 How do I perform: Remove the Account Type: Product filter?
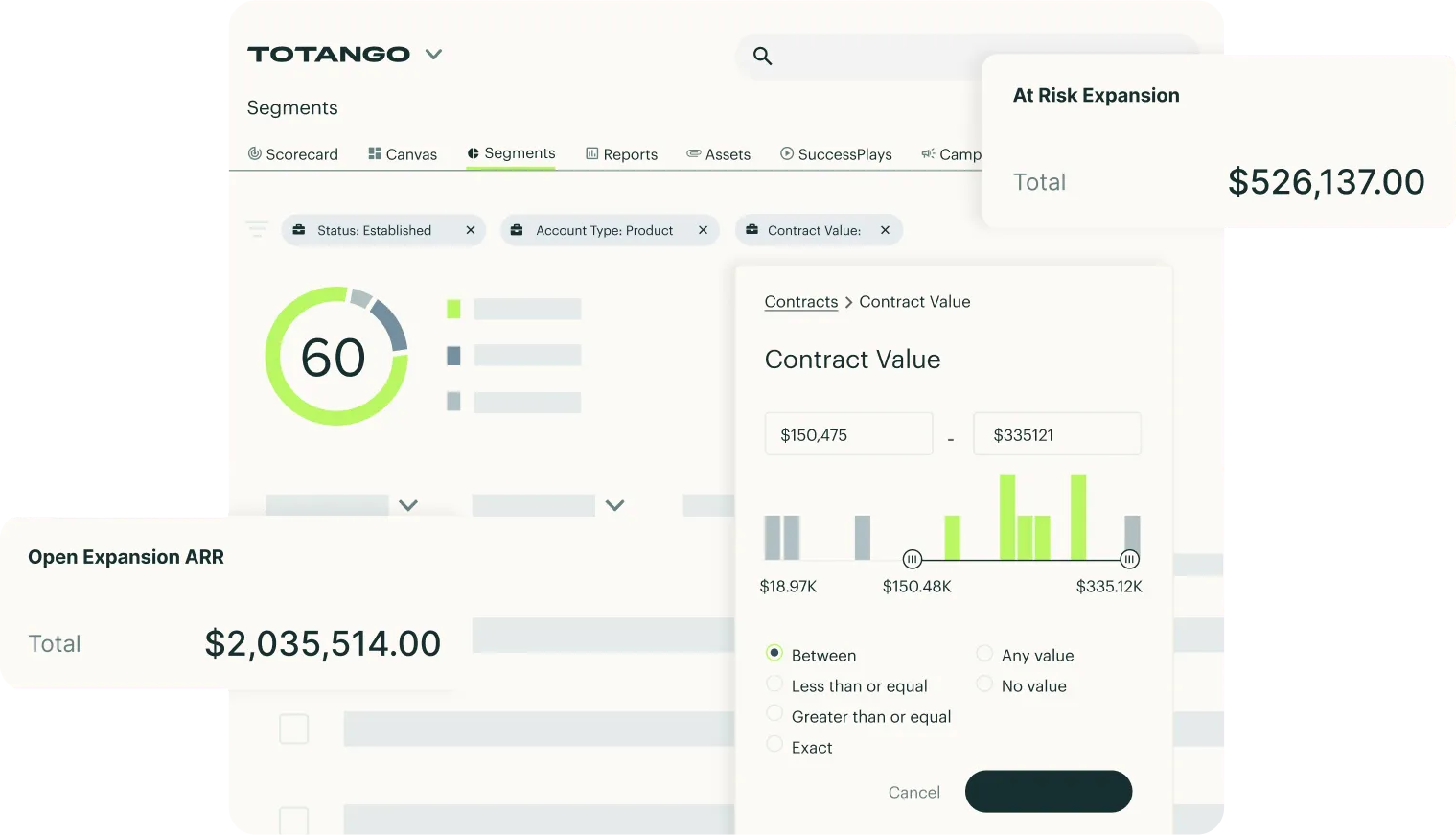point(703,230)
